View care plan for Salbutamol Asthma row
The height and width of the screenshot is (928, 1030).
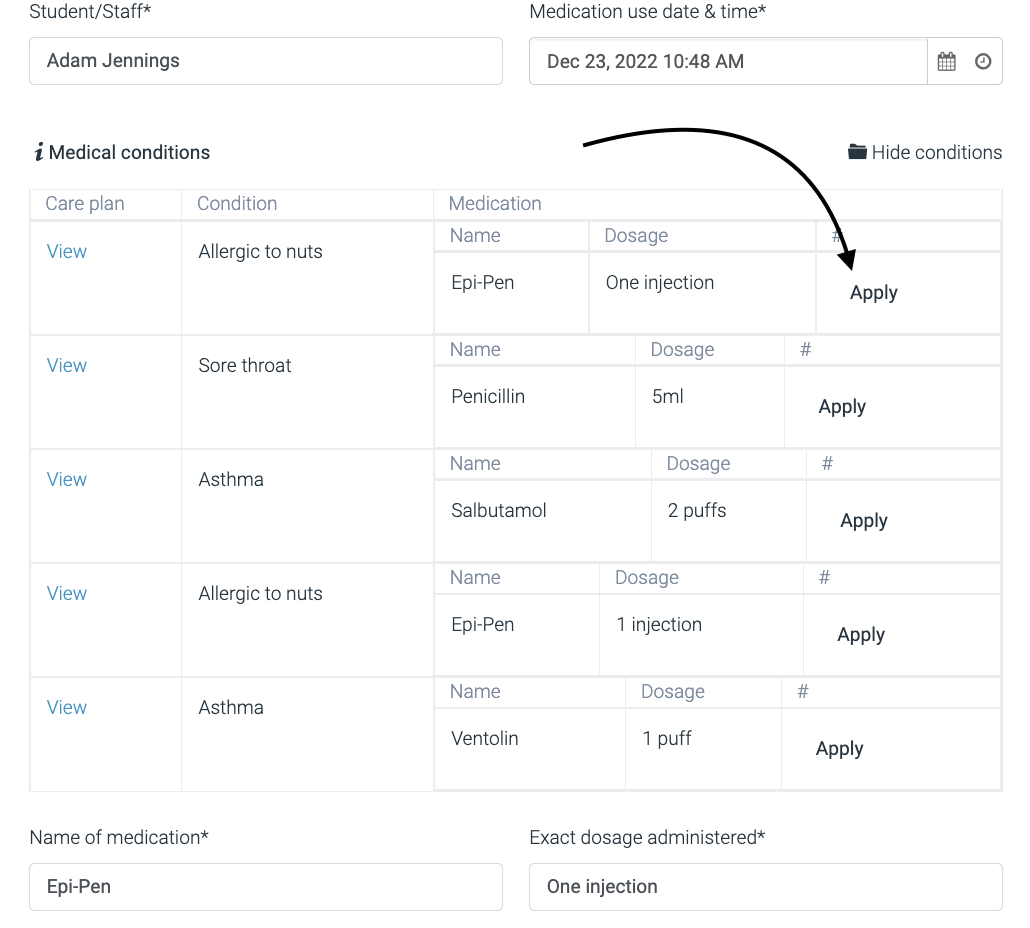tap(67, 479)
